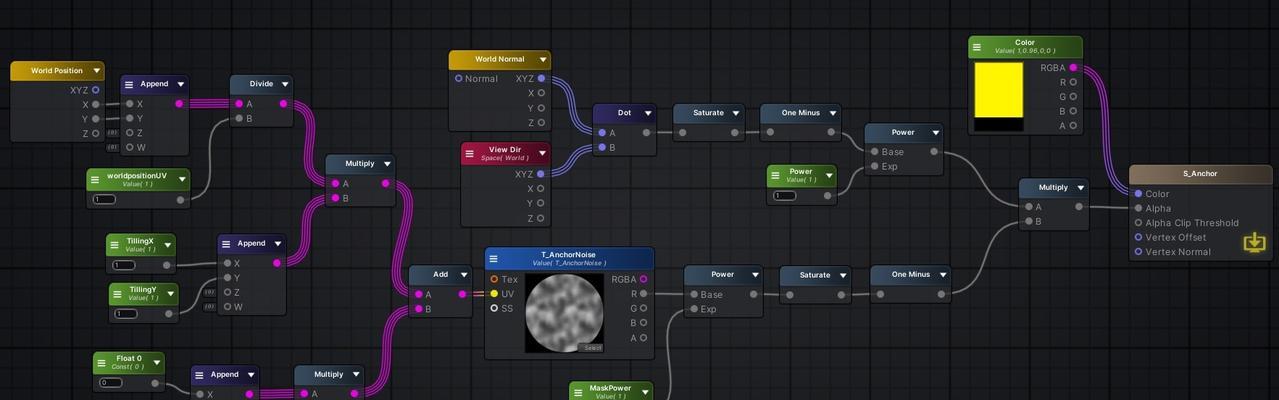Select the S_Anchor node title
Image resolution: width=1279 pixels, height=400 pixels.
[1200, 173]
